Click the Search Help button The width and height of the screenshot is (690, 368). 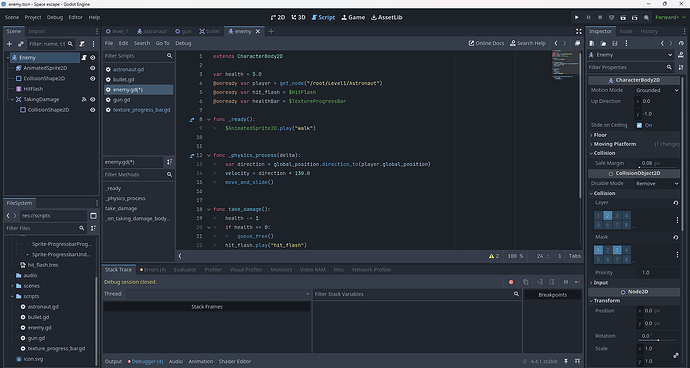click(528, 43)
